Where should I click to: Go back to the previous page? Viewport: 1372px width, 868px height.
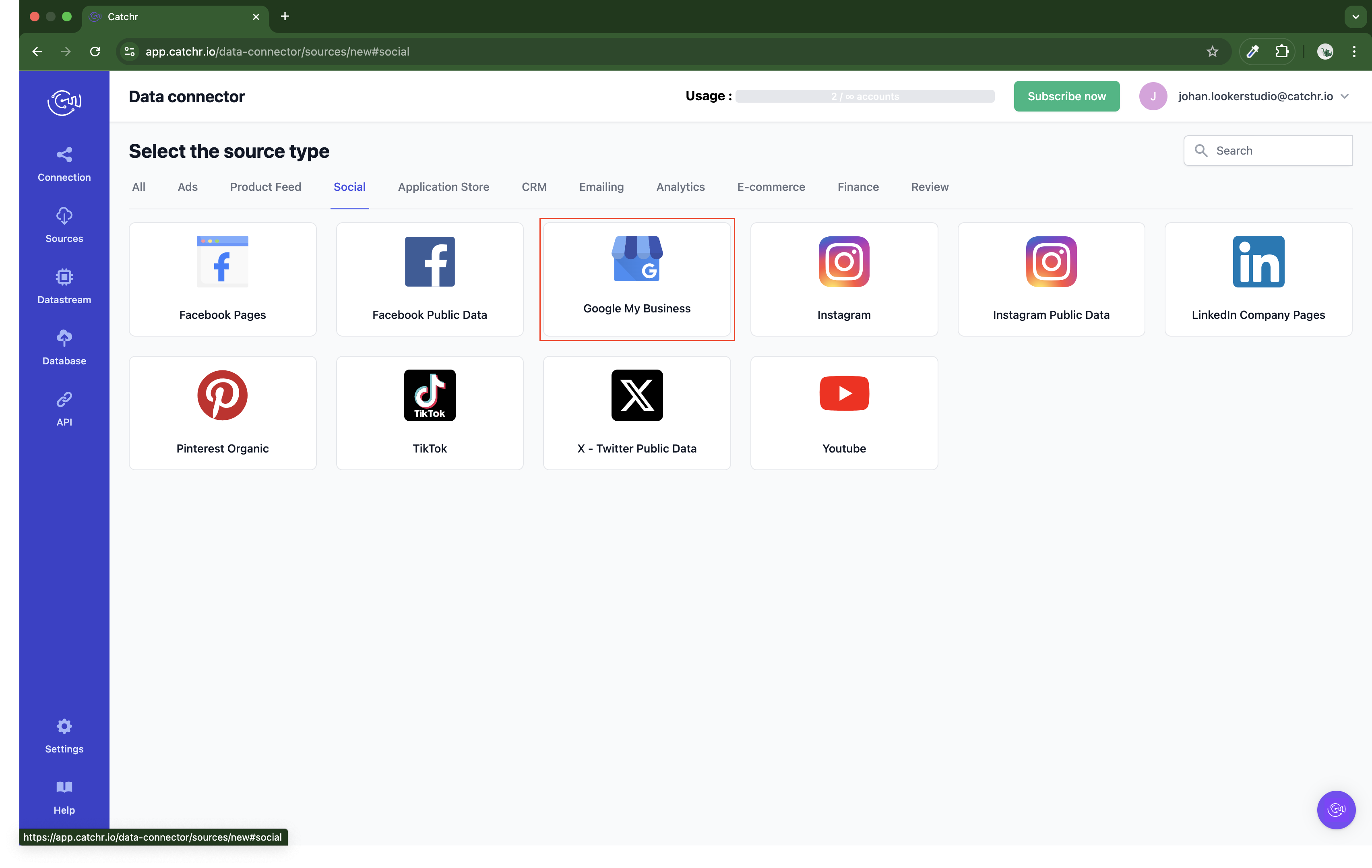tap(37, 52)
